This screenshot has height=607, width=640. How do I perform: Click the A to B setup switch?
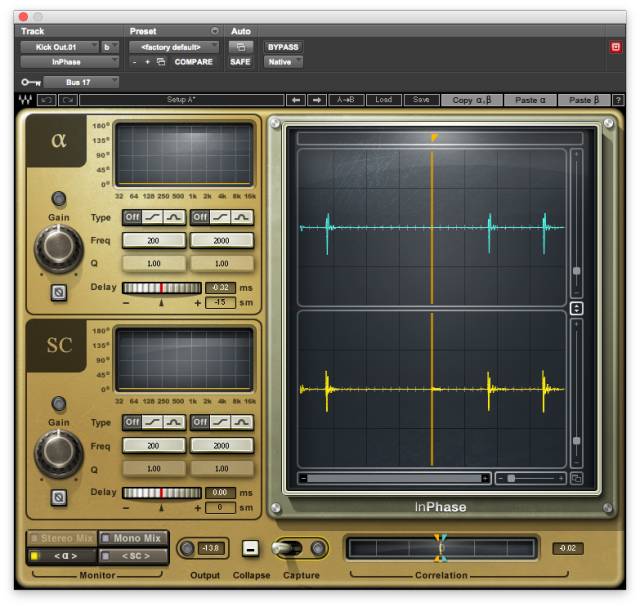346,100
